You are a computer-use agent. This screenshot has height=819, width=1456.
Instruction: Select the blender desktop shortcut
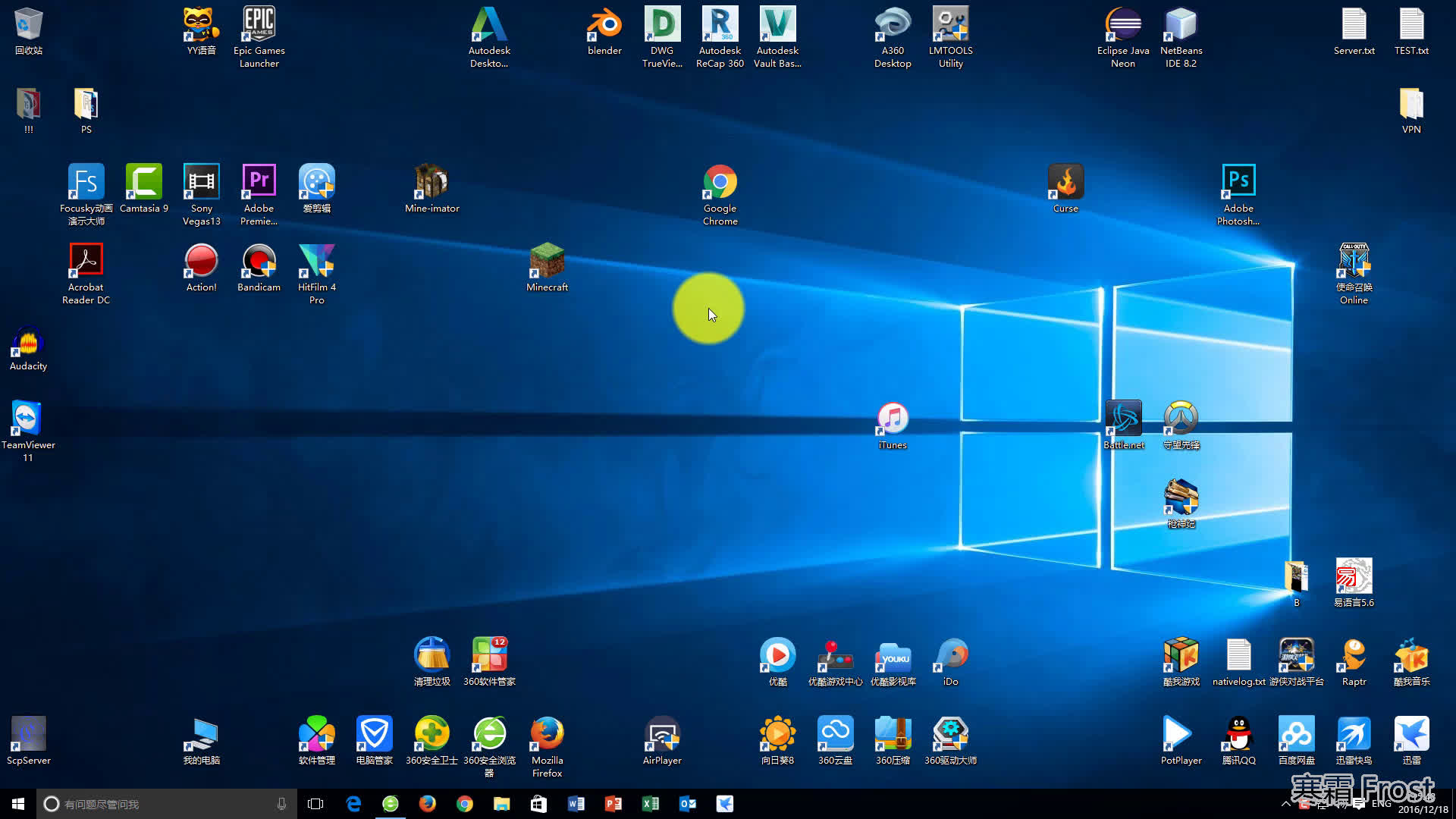click(x=604, y=31)
